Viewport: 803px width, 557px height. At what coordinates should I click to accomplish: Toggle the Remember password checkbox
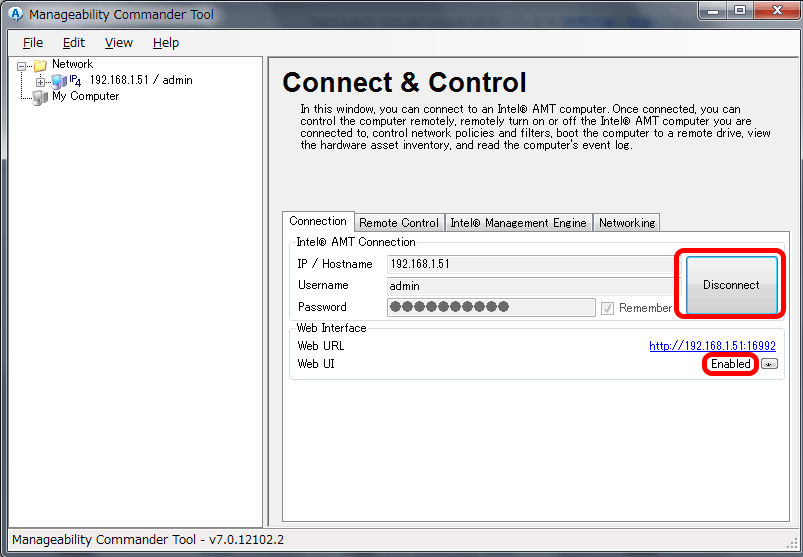(x=607, y=308)
